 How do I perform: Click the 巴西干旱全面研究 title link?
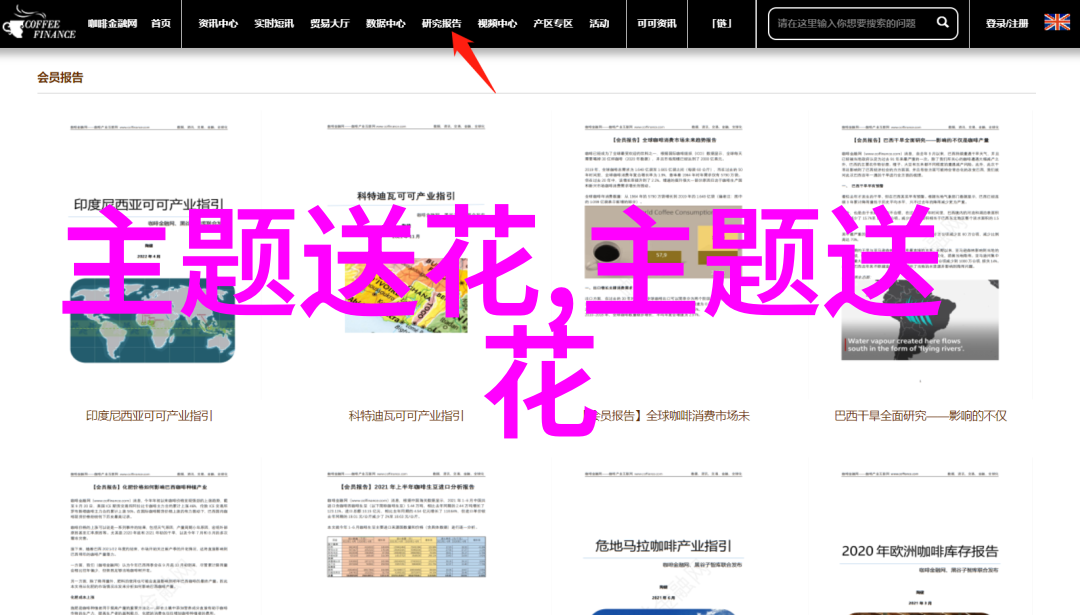tap(920, 416)
